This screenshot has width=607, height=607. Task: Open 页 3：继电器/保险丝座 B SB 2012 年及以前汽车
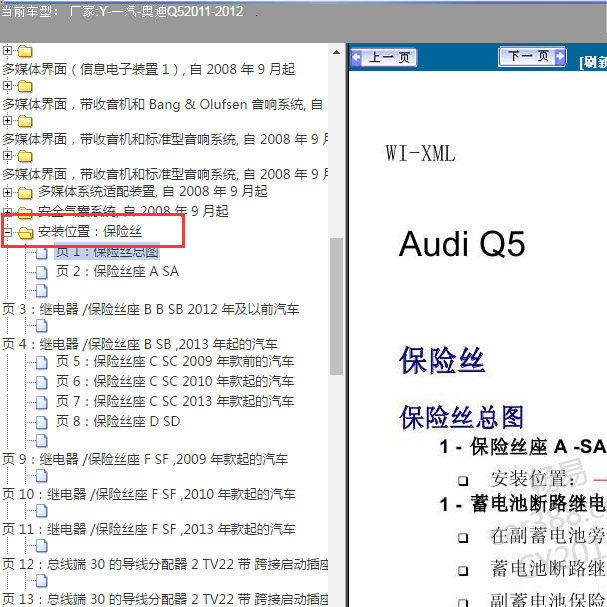(x=151, y=309)
